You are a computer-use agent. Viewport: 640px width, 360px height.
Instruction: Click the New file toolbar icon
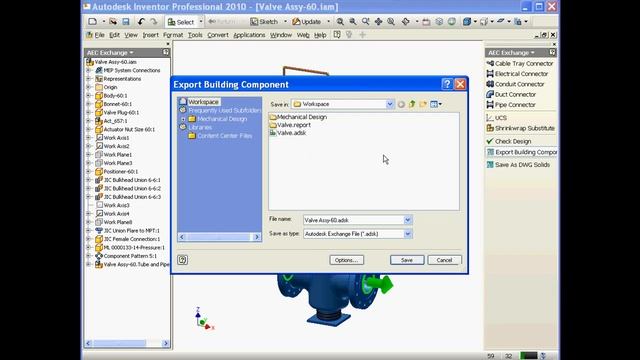pos(93,22)
